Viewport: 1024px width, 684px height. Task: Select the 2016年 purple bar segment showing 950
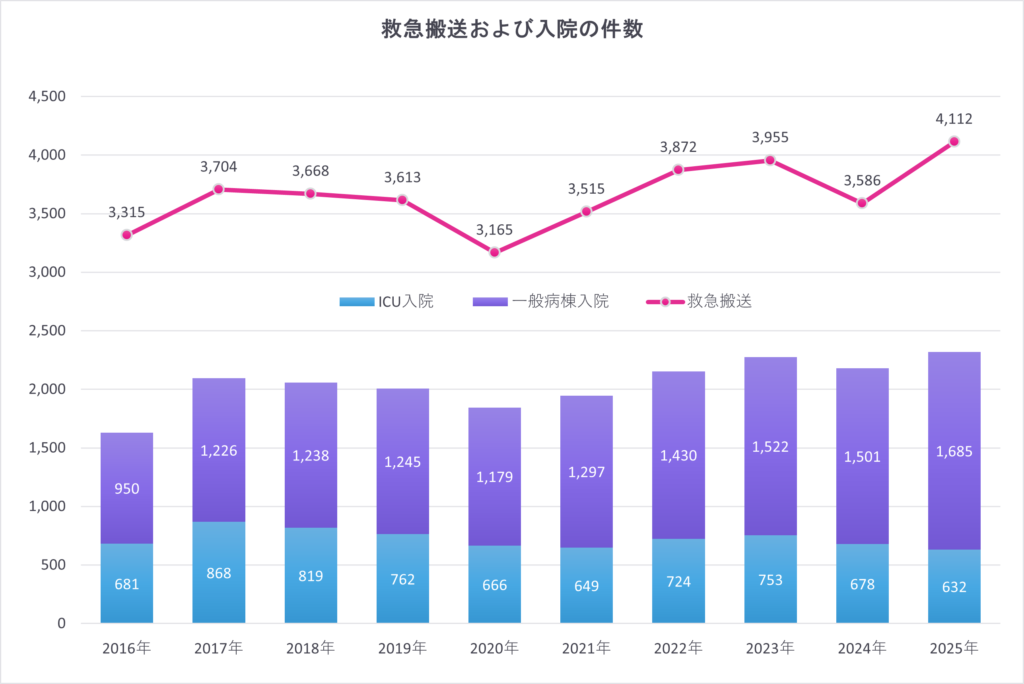pos(126,488)
